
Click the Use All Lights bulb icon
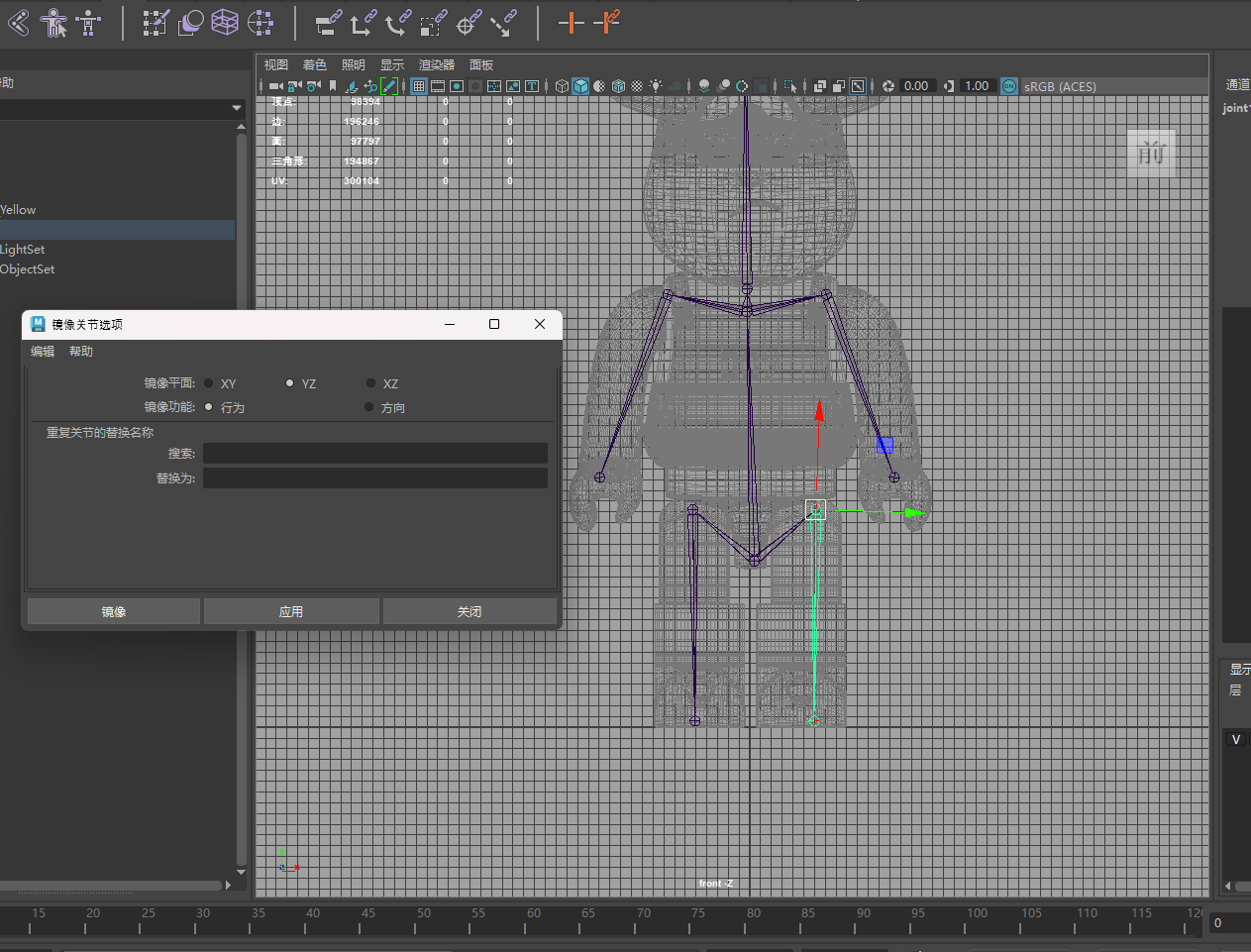coord(656,86)
